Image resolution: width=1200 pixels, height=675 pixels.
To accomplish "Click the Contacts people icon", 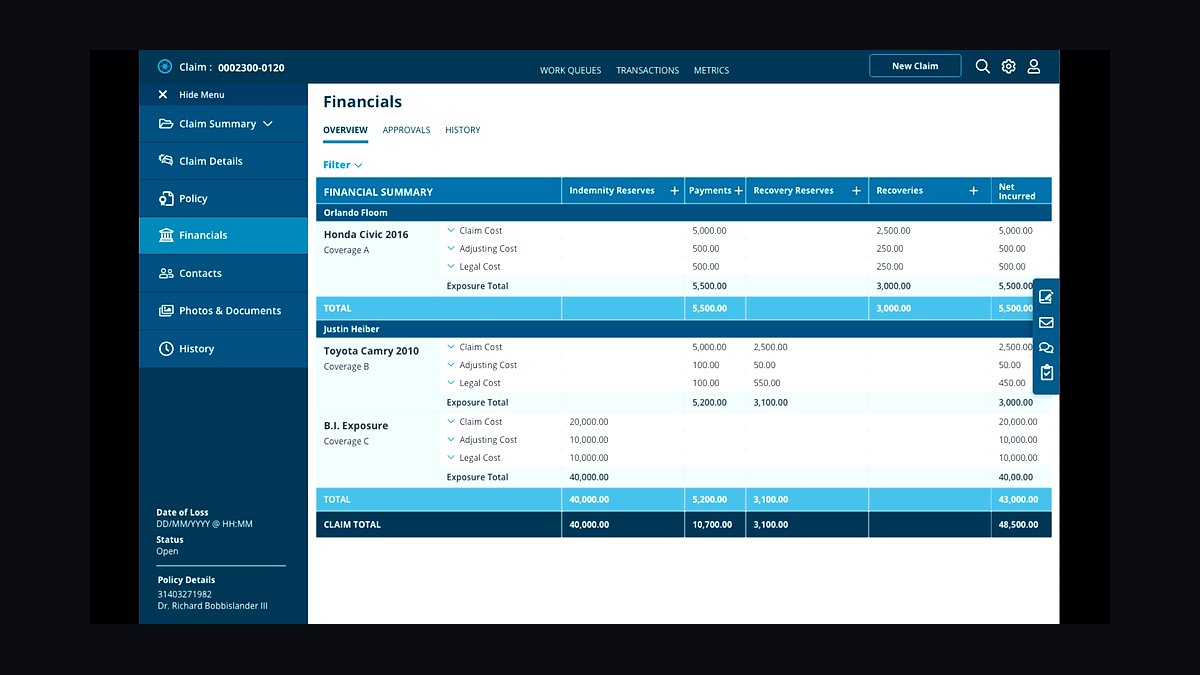I will pyautogui.click(x=166, y=273).
